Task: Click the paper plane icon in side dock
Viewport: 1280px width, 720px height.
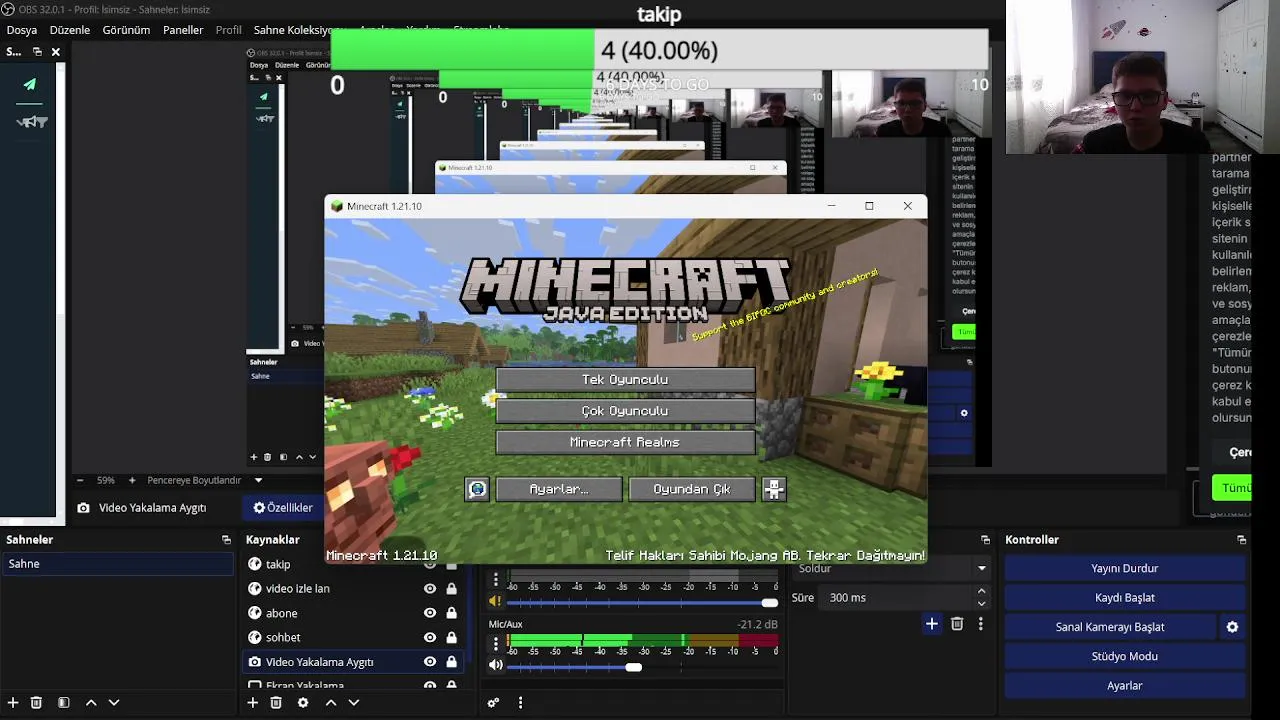Action: click(30, 85)
